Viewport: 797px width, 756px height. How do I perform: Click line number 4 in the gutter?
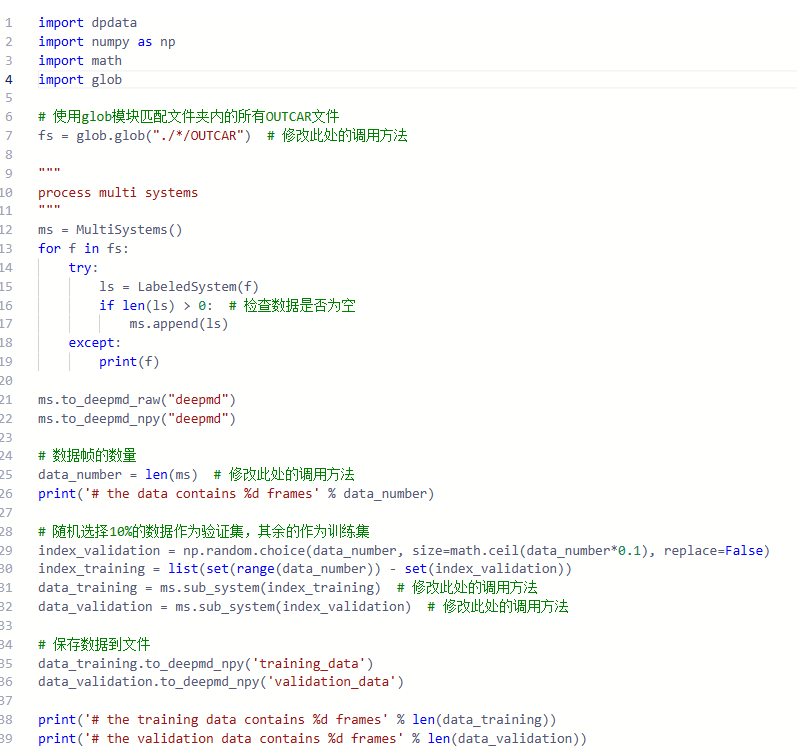pos(9,79)
